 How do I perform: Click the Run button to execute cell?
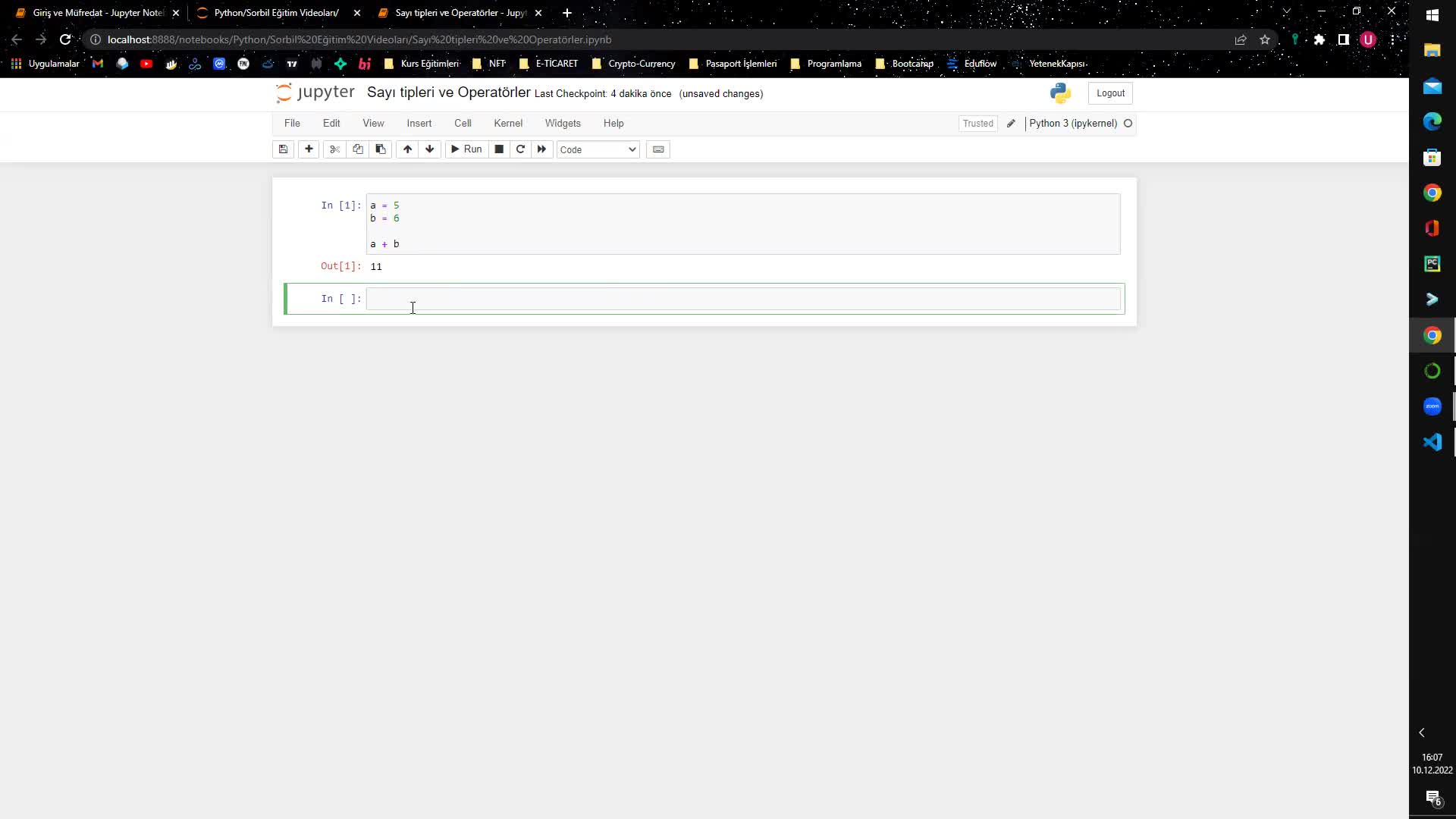pos(466,149)
